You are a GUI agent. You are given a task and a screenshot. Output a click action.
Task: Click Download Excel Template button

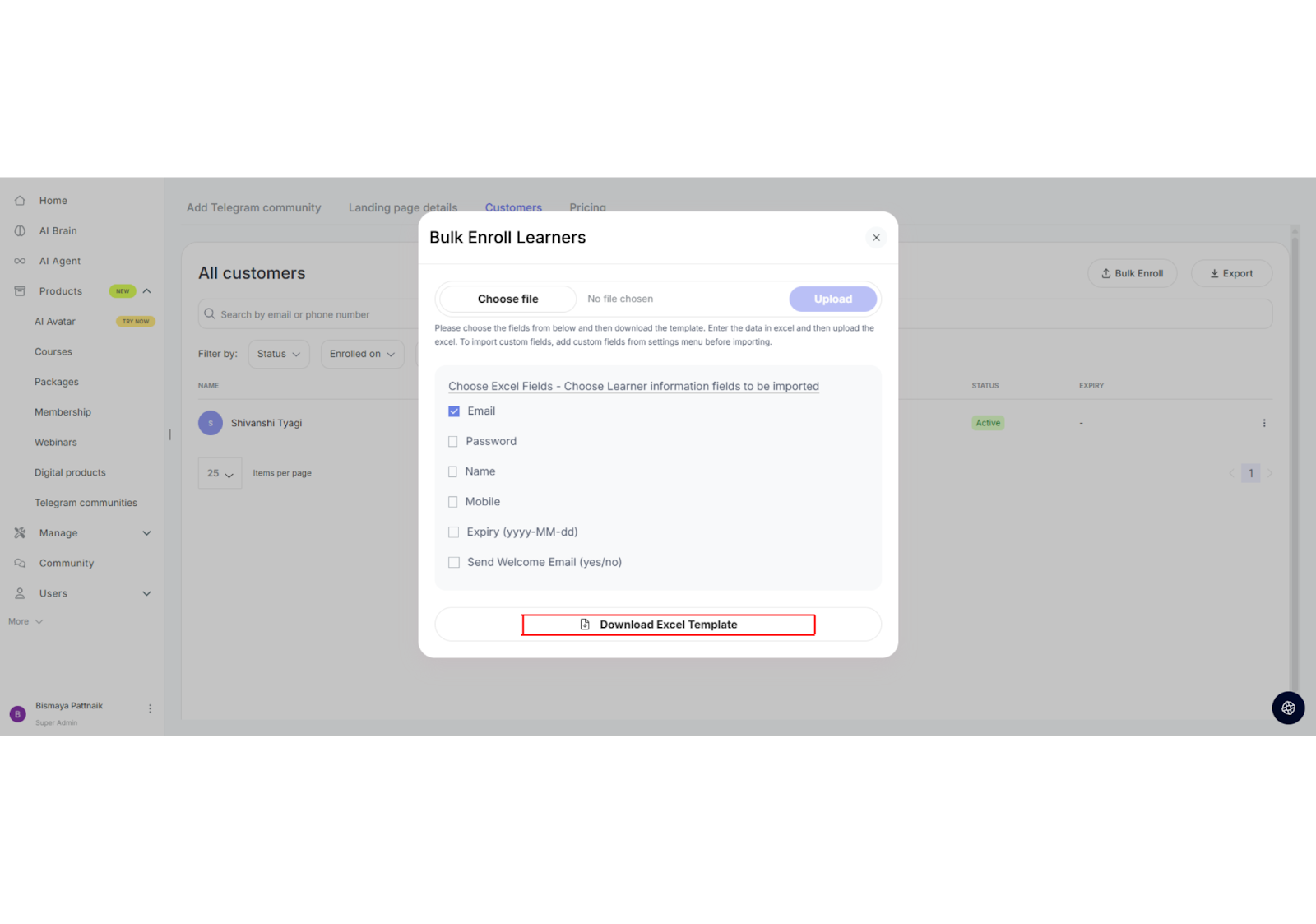pos(668,625)
